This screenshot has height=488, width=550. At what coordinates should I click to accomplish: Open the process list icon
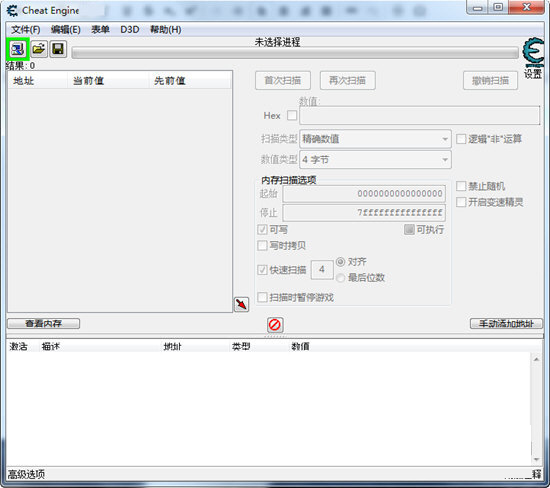click(18, 49)
